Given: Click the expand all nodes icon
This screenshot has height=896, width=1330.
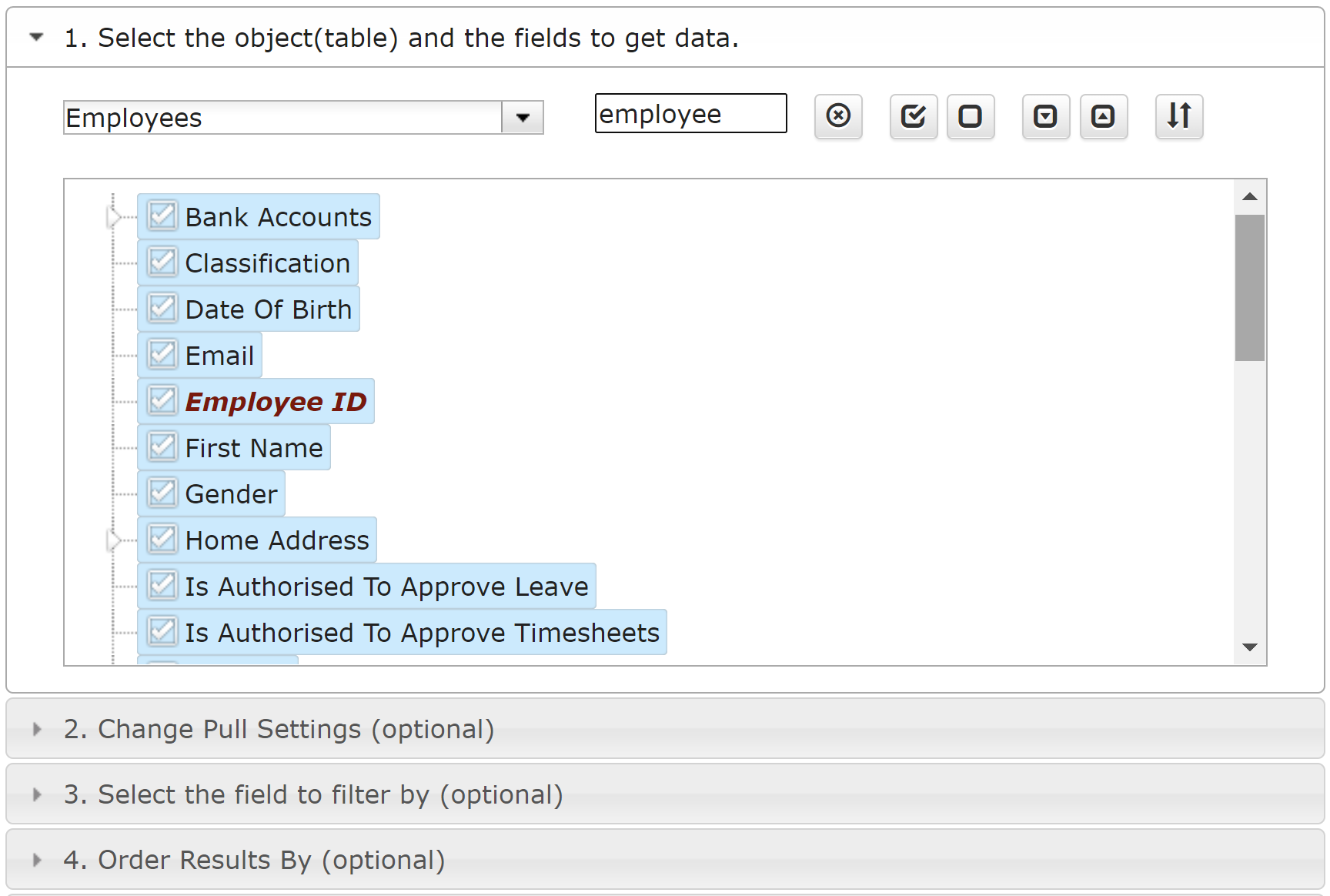Looking at the screenshot, I should click(x=1046, y=116).
